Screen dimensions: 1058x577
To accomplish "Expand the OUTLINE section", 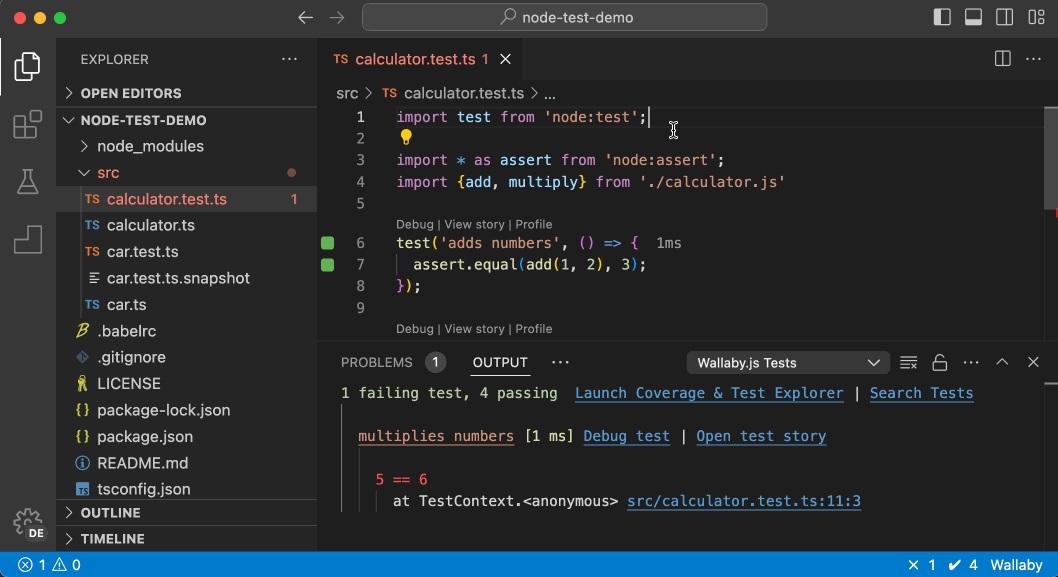I will (186, 513).
